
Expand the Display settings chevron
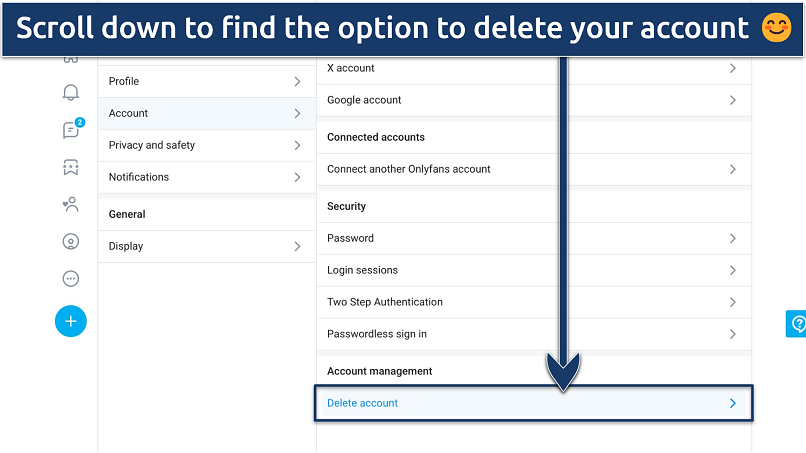(297, 246)
